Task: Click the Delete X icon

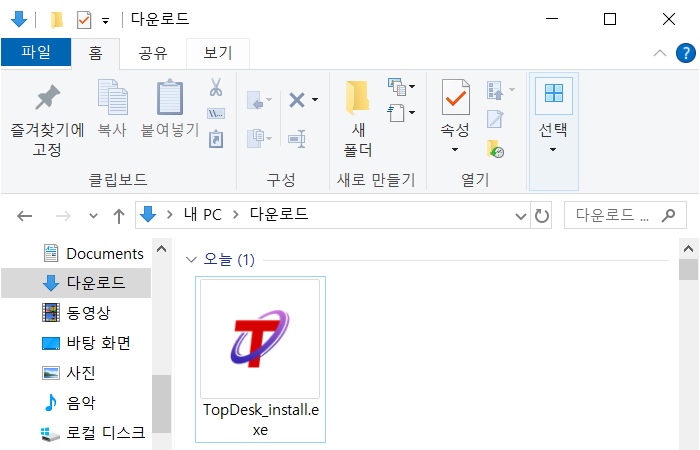Action: coord(297,100)
